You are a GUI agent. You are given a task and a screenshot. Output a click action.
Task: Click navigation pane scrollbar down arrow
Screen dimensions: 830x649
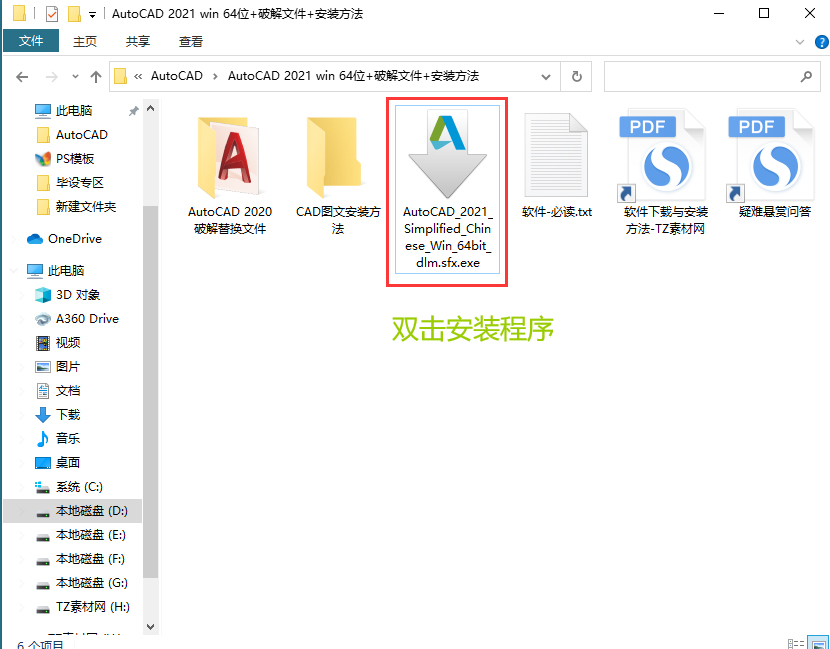click(x=150, y=627)
